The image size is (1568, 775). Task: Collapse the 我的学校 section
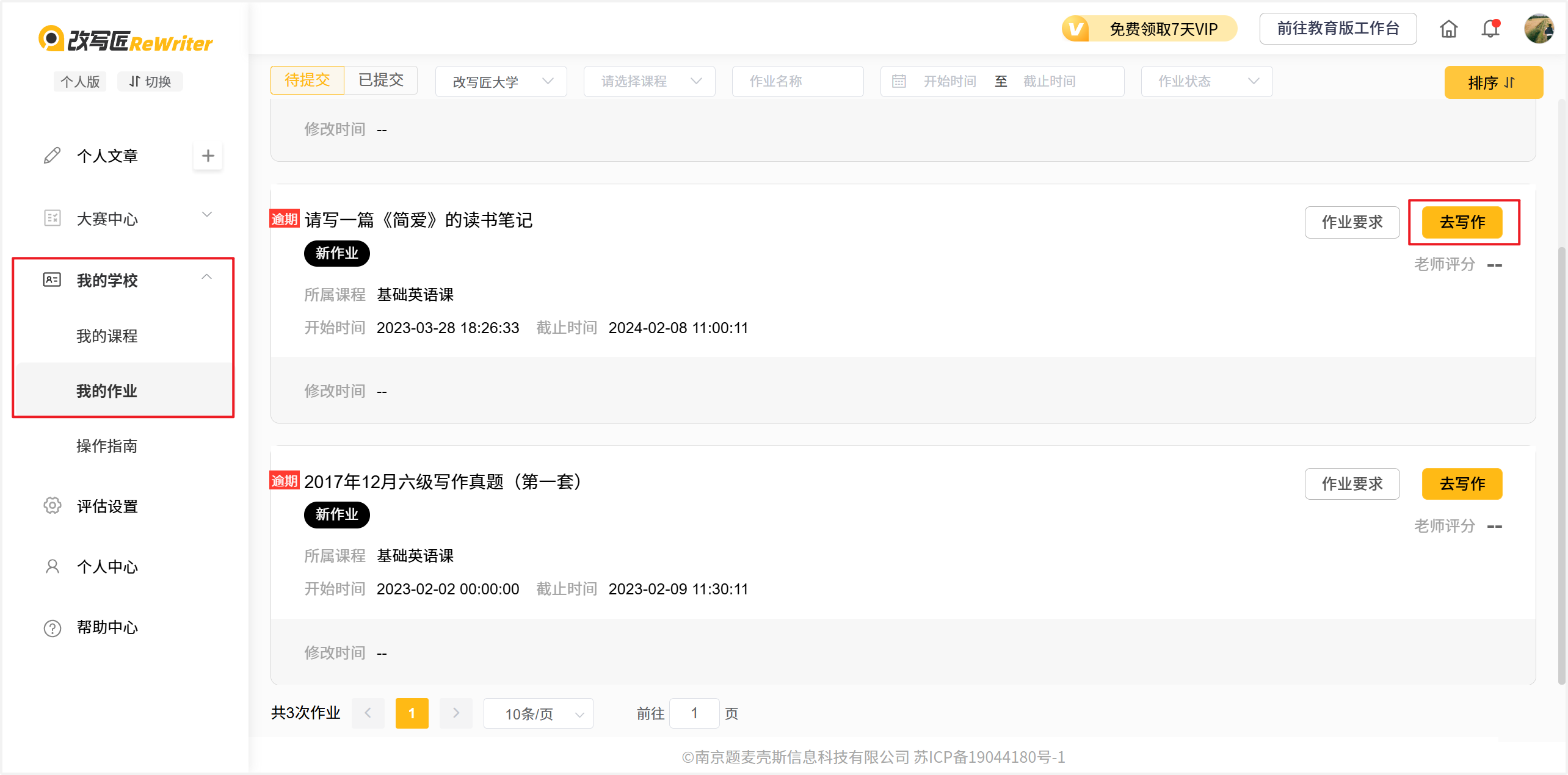pos(207,277)
